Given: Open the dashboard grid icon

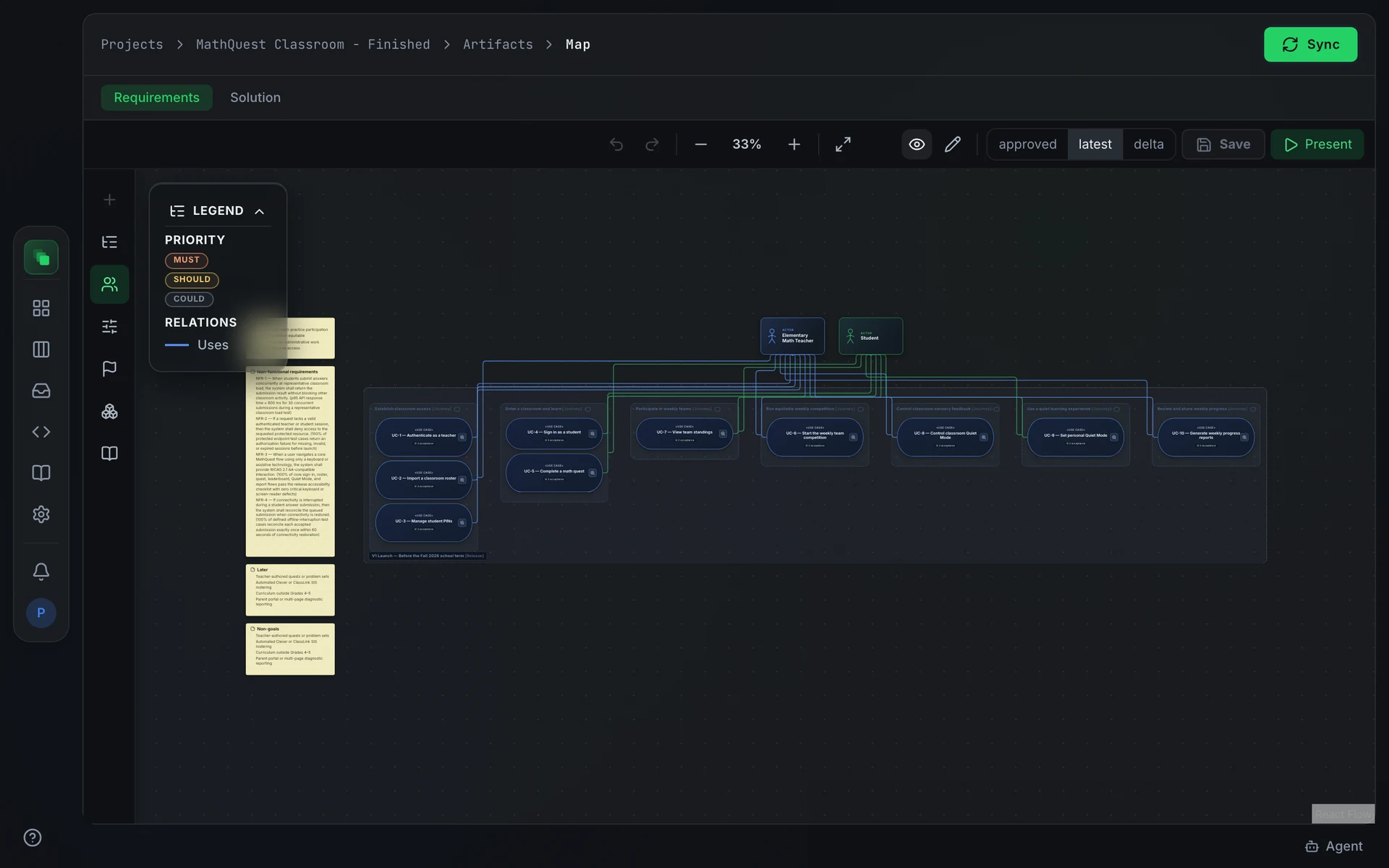Looking at the screenshot, I should (x=41, y=308).
